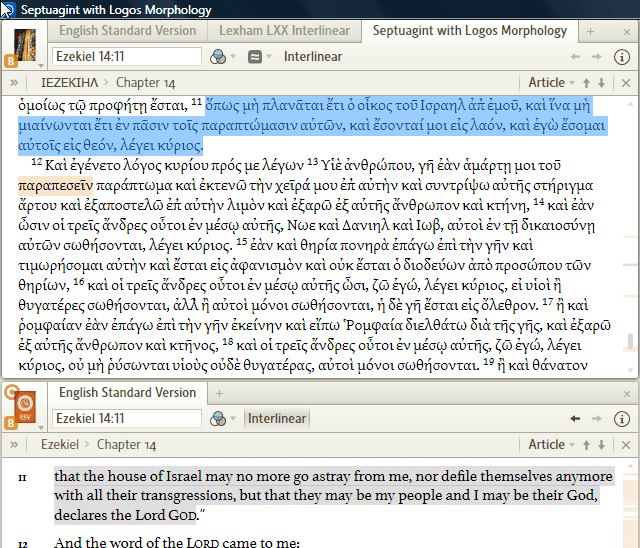Click verse number 12 in the Septuagint text
This screenshot has height=548, width=640.
tap(37, 162)
